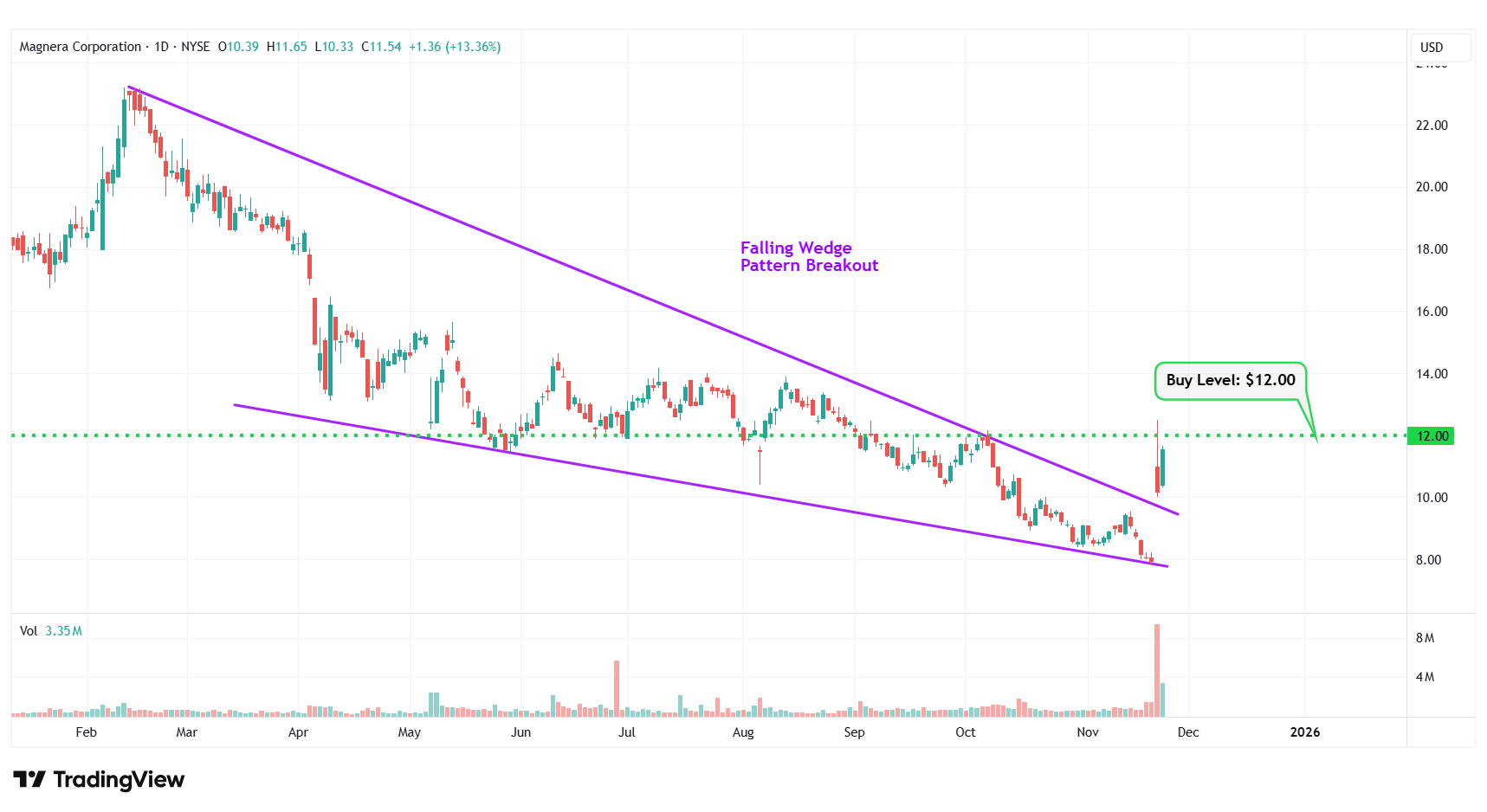Click the TradingView logo icon

click(x=29, y=780)
